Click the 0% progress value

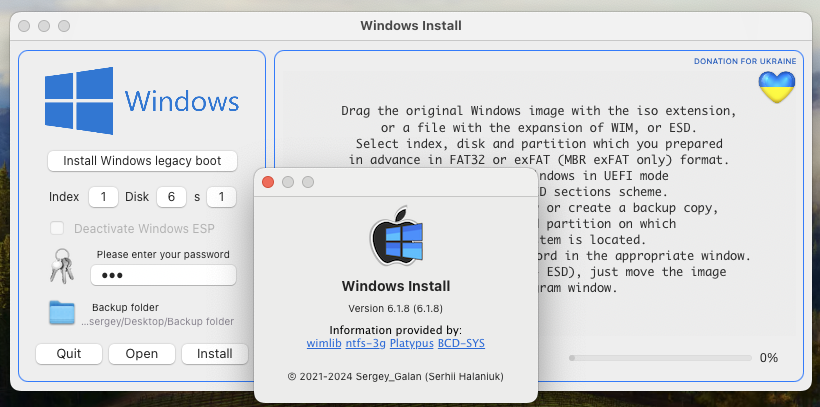tap(769, 358)
